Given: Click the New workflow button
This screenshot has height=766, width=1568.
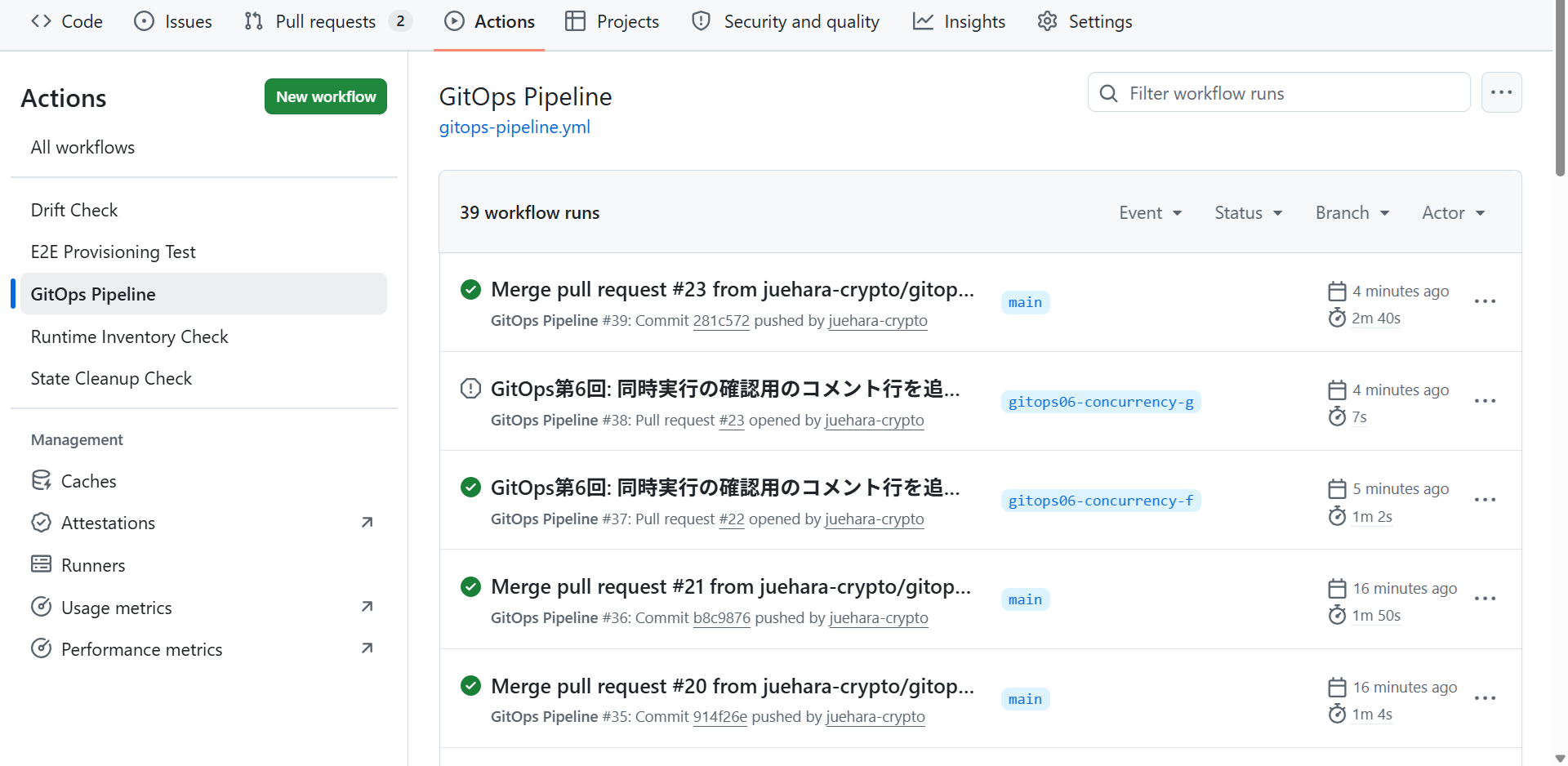Looking at the screenshot, I should click(x=326, y=96).
